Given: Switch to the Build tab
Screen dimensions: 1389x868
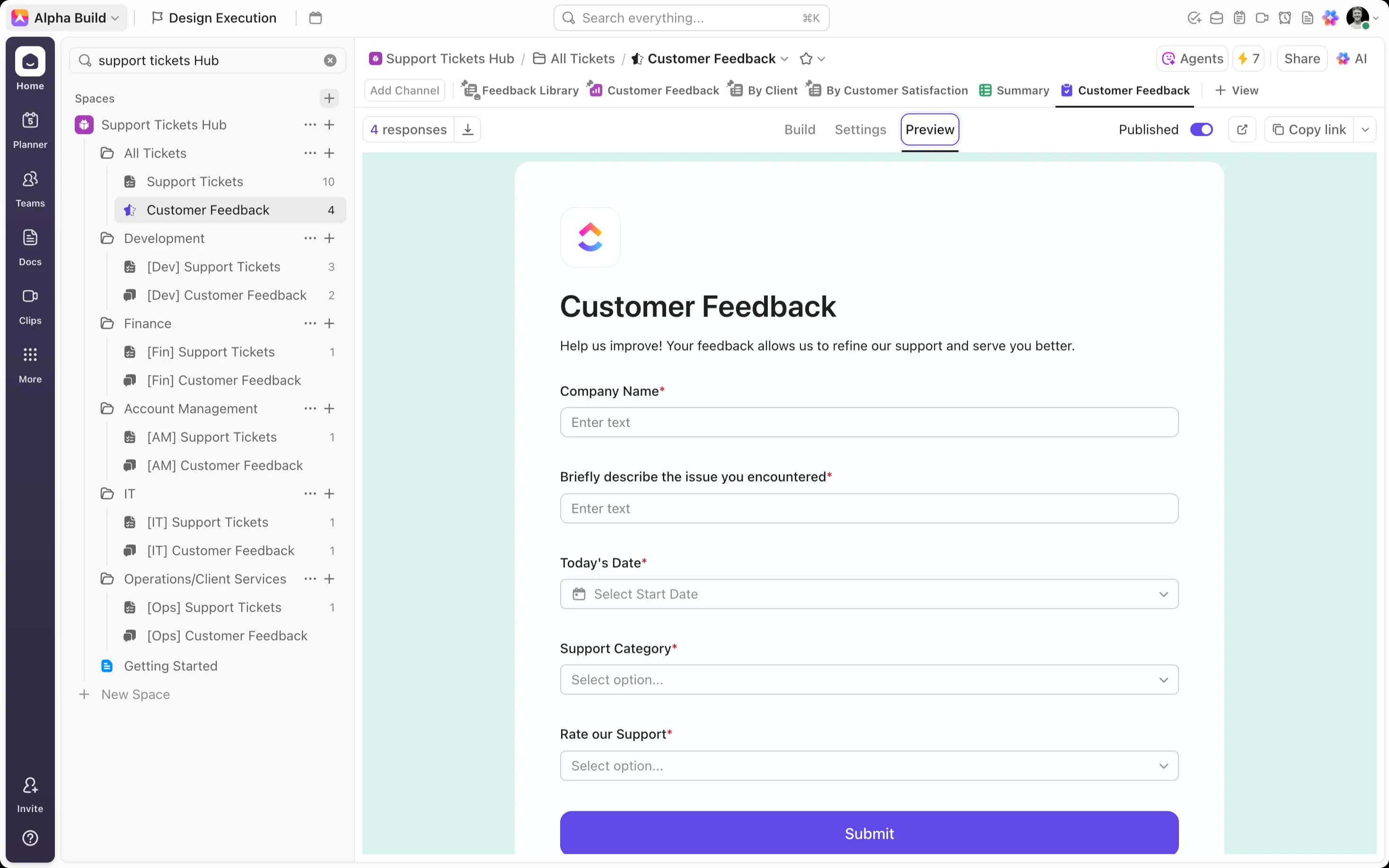Looking at the screenshot, I should (800, 129).
